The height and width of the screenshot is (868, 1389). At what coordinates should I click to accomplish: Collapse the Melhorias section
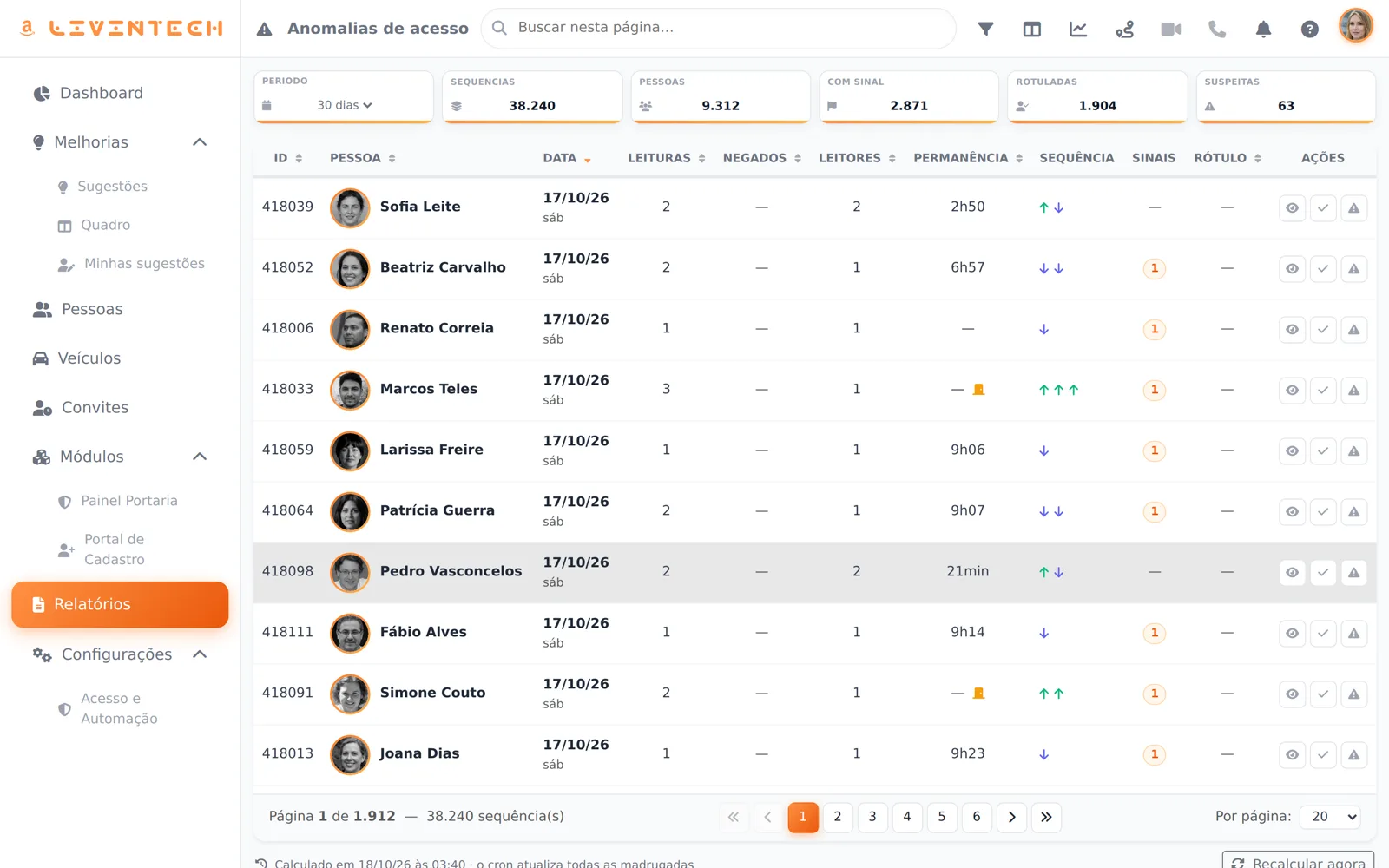pyautogui.click(x=200, y=142)
